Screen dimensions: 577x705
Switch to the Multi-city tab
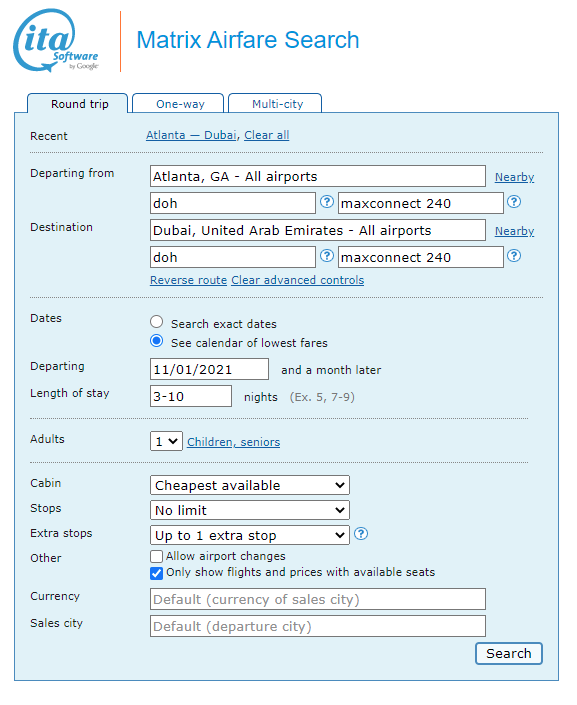(x=277, y=104)
